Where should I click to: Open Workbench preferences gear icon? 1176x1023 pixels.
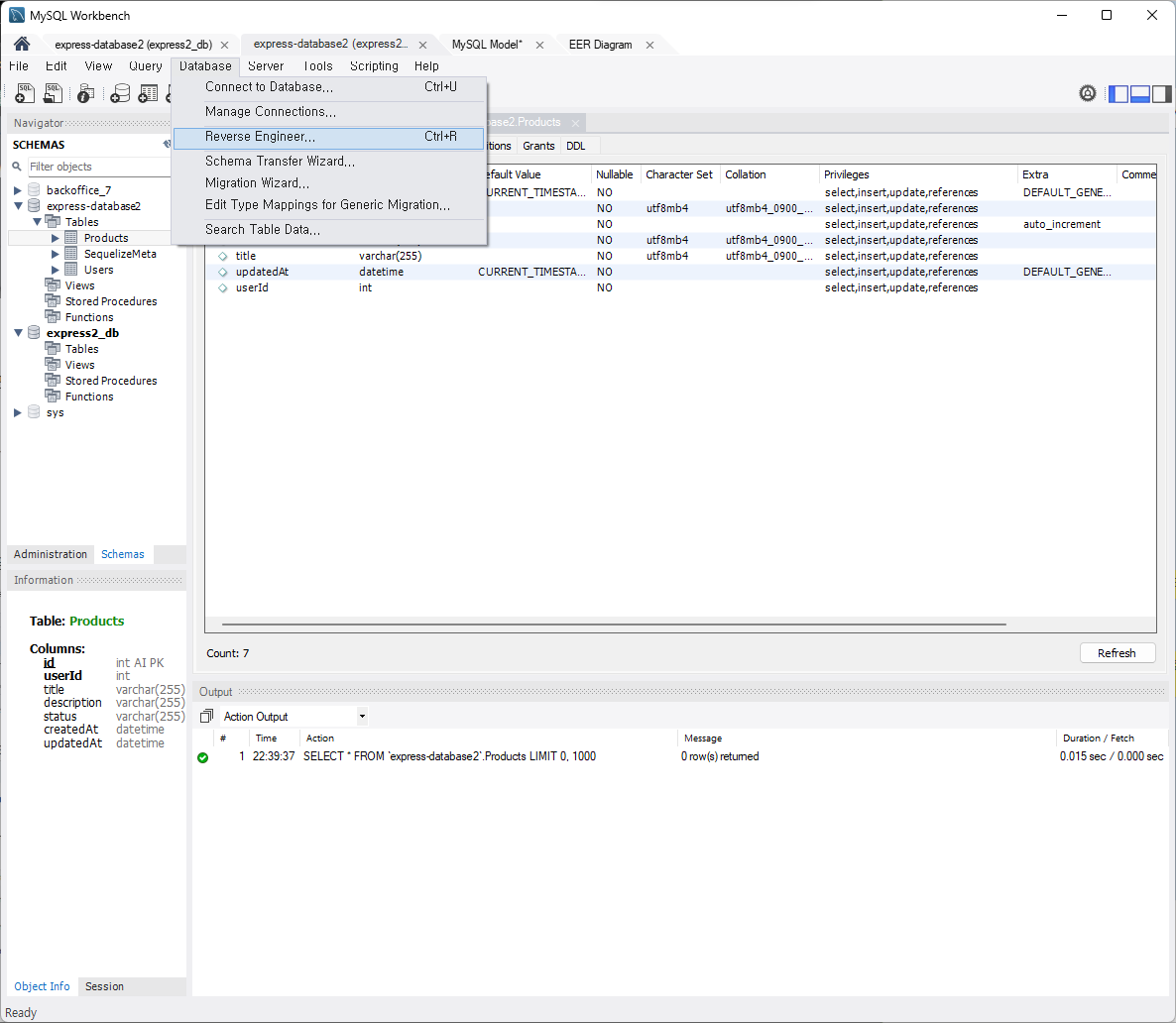pyautogui.click(x=1088, y=93)
